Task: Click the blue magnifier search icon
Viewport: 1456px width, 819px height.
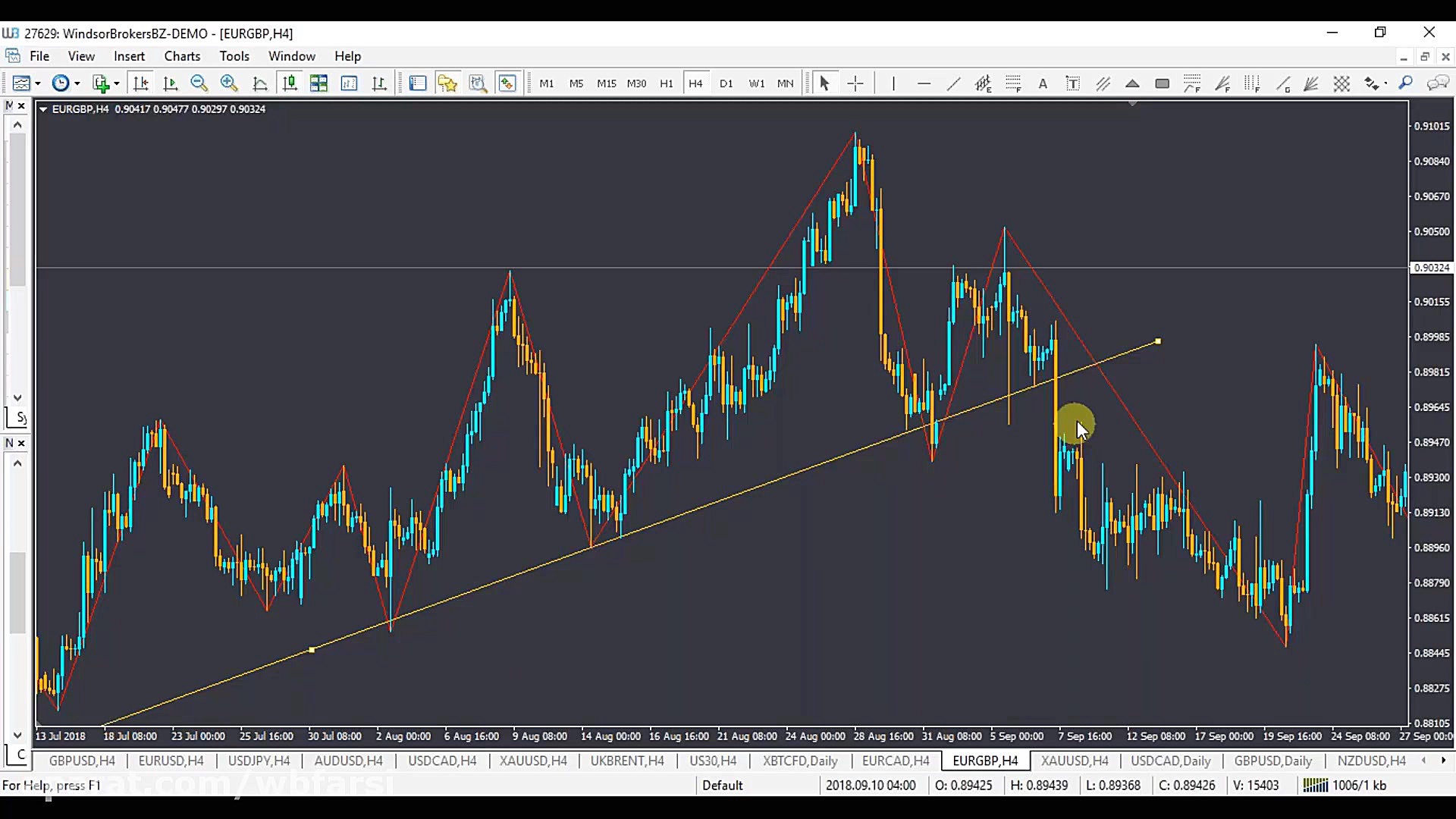Action: [x=1406, y=83]
